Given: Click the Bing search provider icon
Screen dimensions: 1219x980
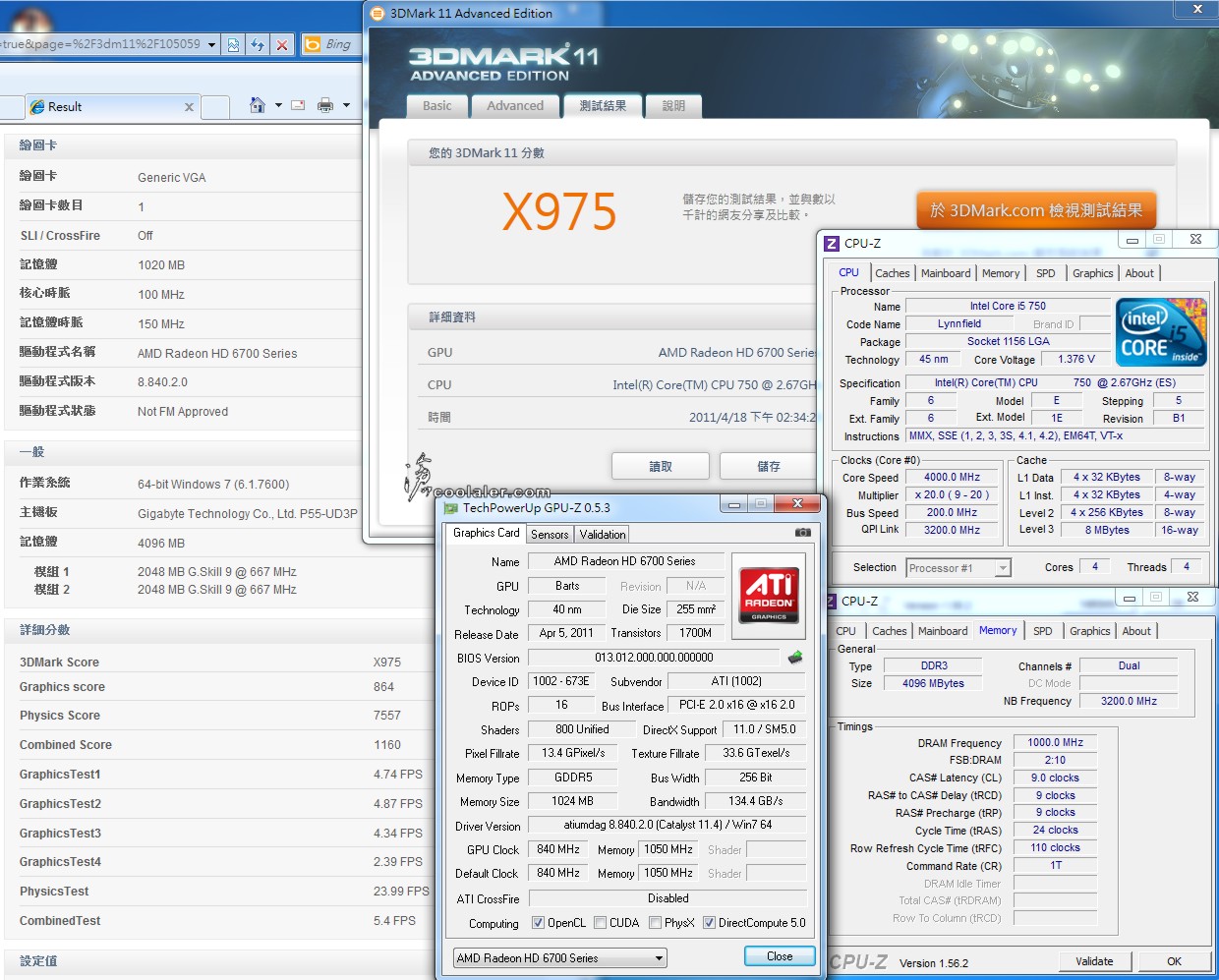Looking at the screenshot, I should click(x=313, y=44).
